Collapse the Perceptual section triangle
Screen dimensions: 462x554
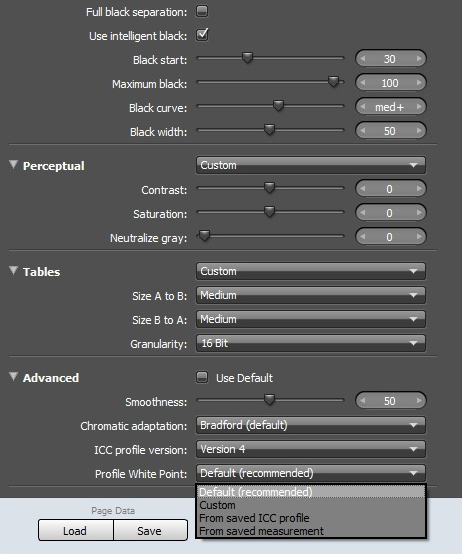pos(13,165)
